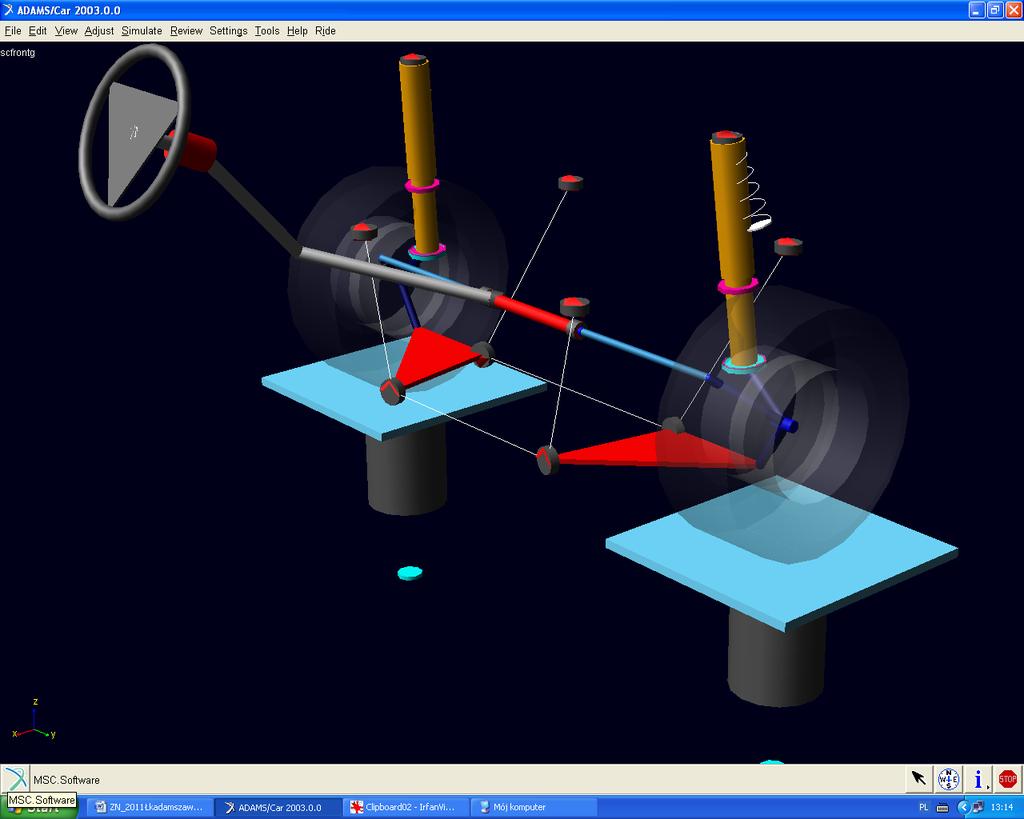Open the Edit menu
The height and width of the screenshot is (819, 1024).
pos(37,31)
